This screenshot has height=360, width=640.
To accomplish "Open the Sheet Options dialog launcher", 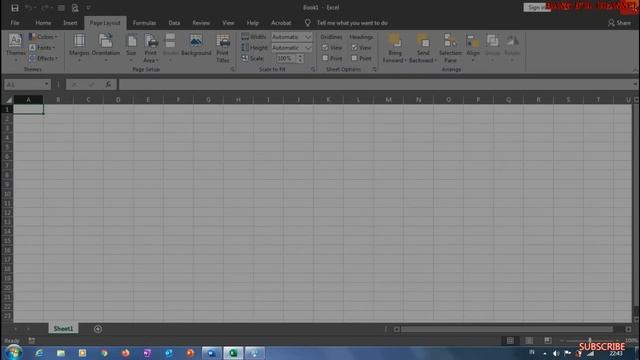I will click(x=374, y=70).
